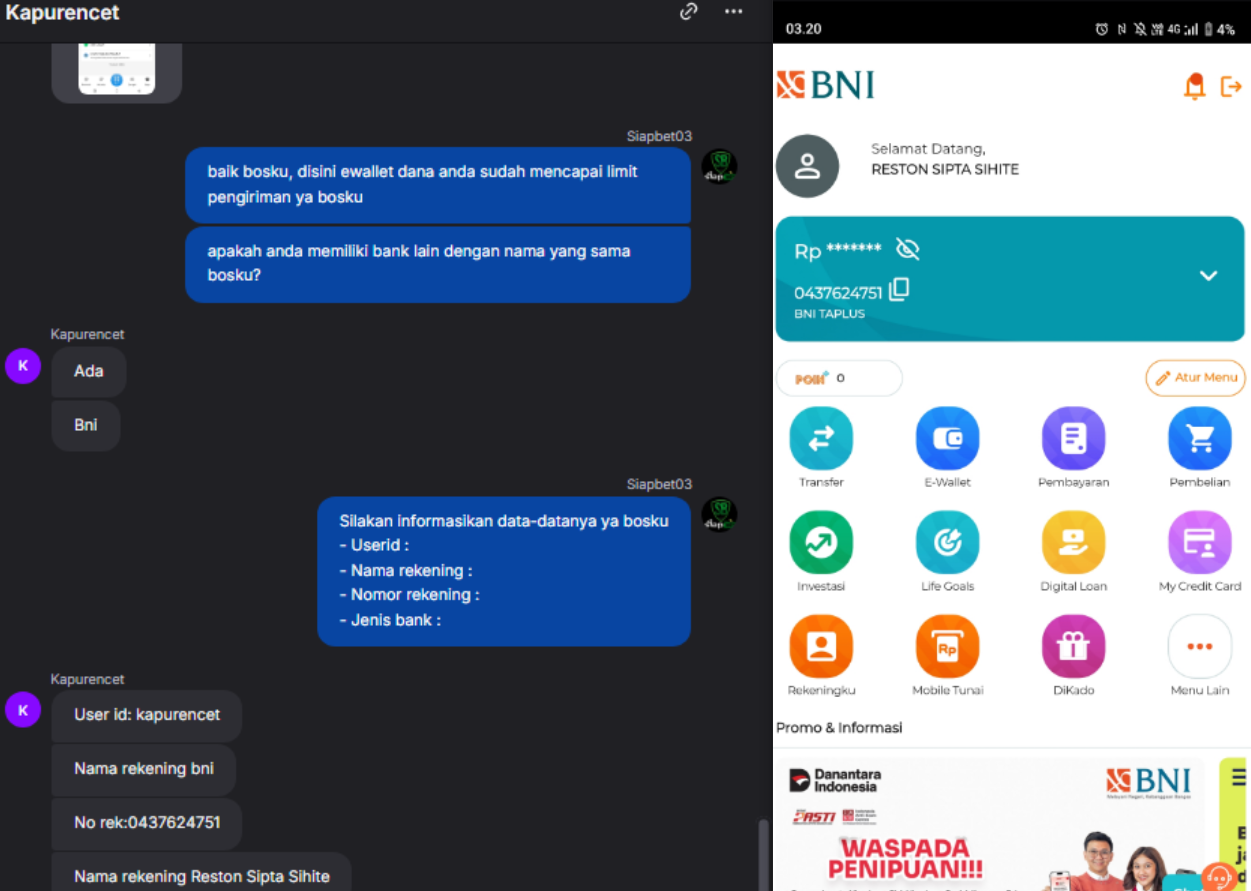Click the "Silakan informasikan data-datanya" message
The height and width of the screenshot is (891, 1251).
point(504,571)
